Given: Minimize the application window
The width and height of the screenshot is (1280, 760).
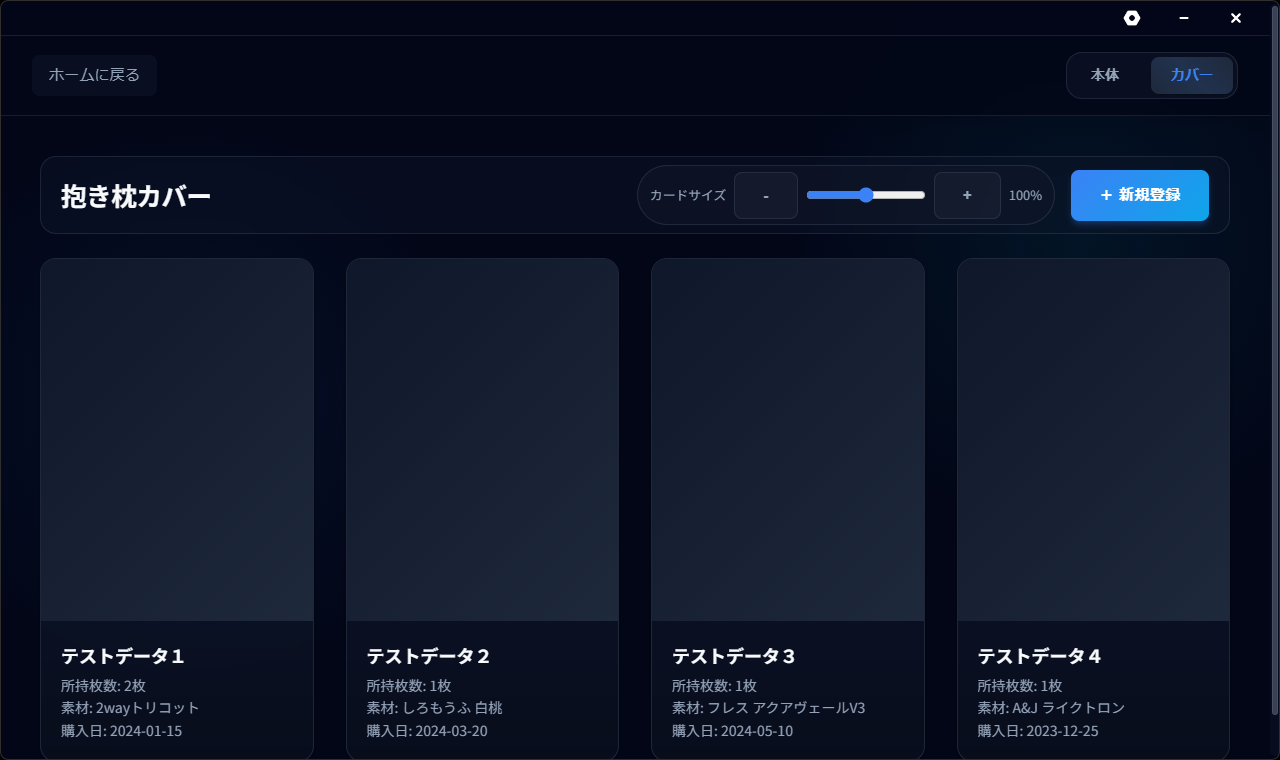Looking at the screenshot, I should point(1184,18).
